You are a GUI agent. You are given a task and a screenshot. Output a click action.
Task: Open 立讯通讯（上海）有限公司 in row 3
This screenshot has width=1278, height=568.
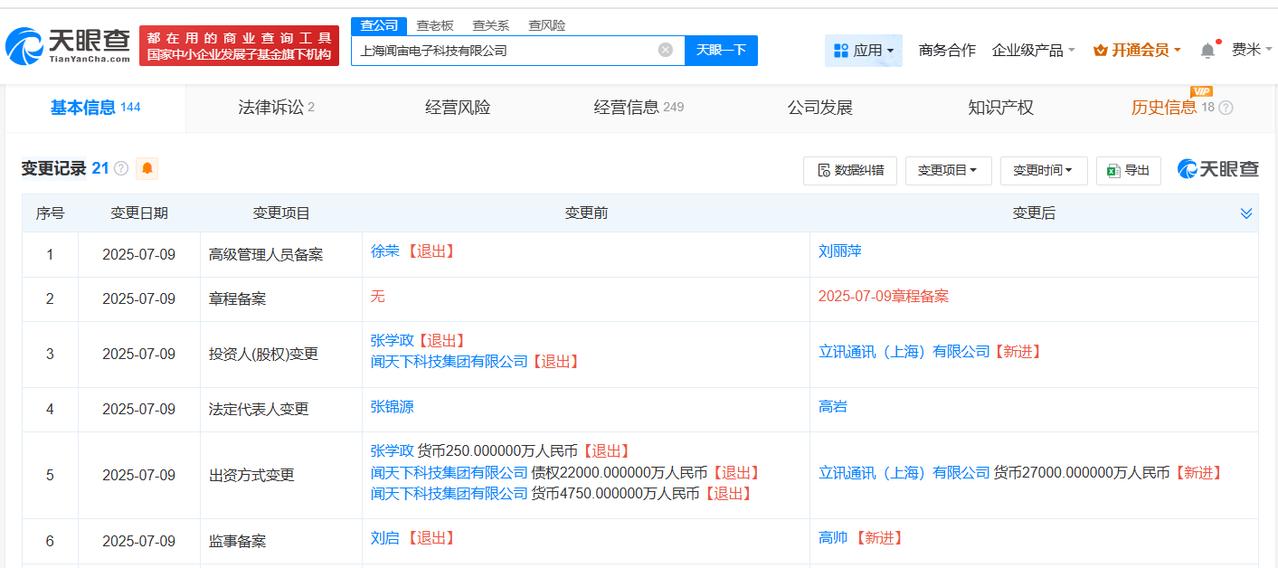904,351
